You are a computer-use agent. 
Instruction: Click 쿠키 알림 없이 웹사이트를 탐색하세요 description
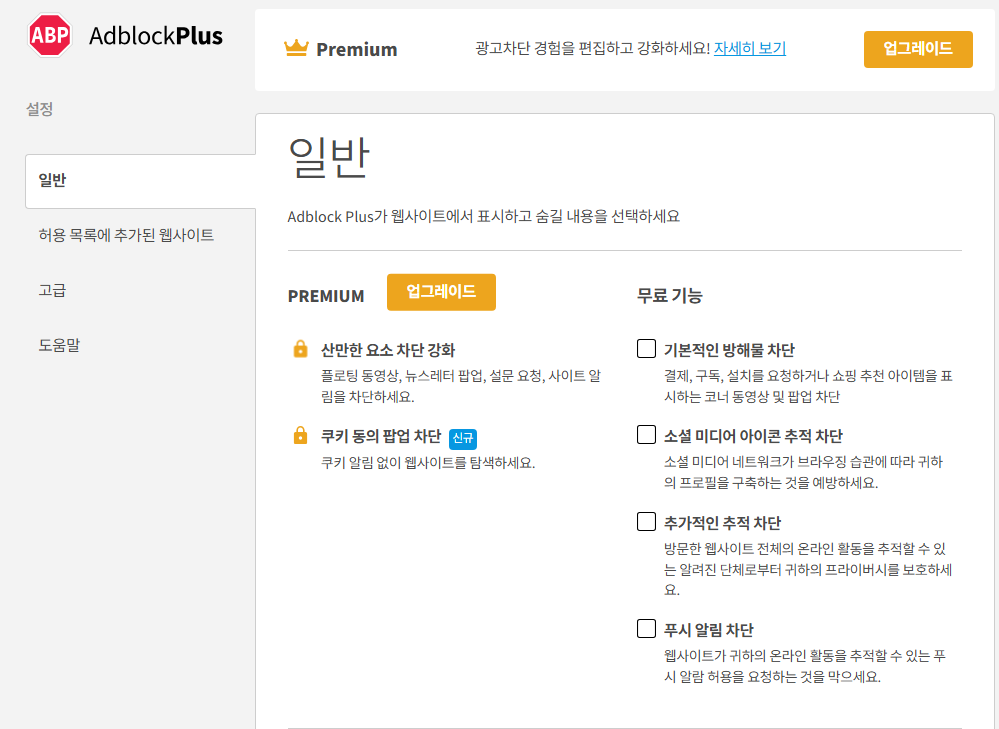click(428, 463)
